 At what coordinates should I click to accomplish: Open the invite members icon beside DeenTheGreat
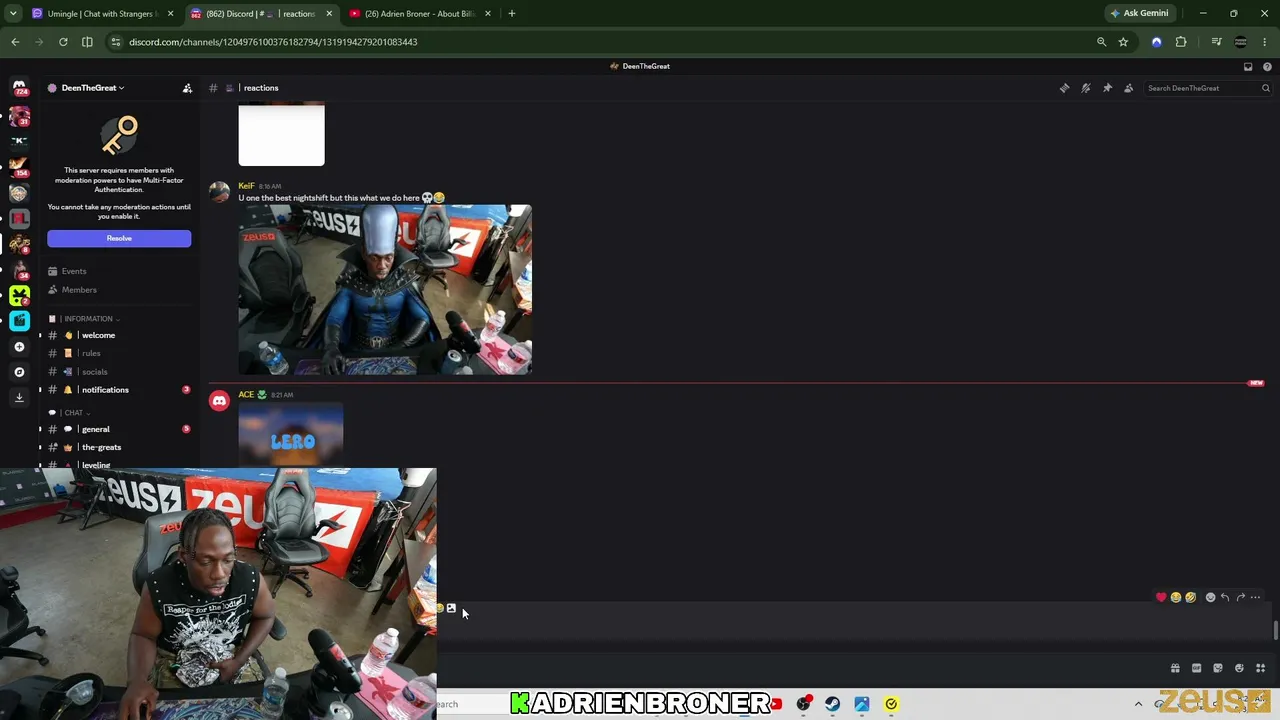click(x=187, y=88)
